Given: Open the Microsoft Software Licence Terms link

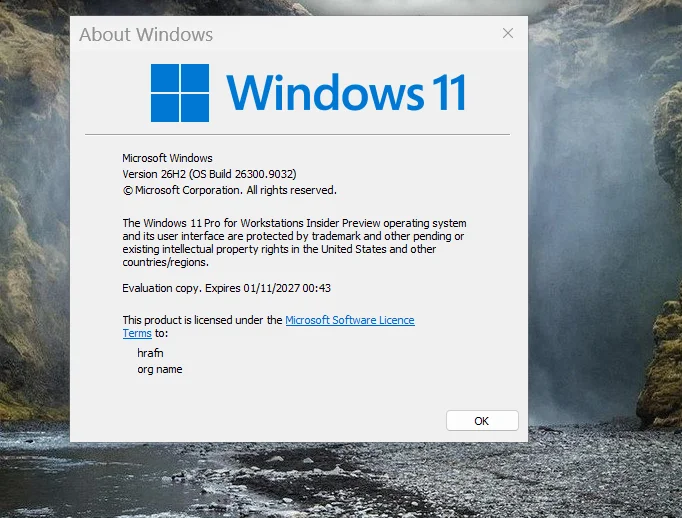Looking at the screenshot, I should click(x=350, y=320).
